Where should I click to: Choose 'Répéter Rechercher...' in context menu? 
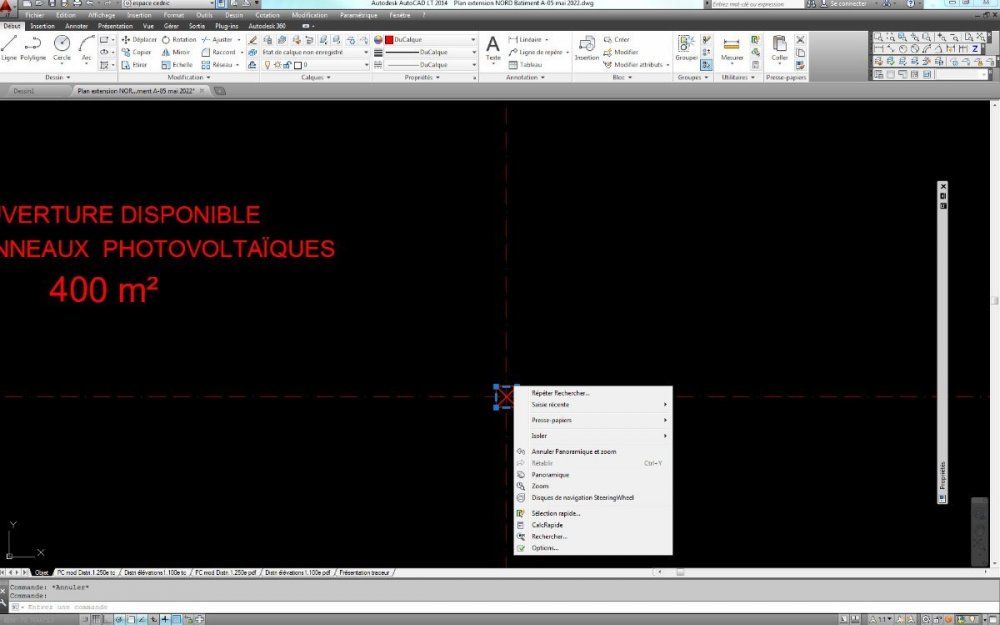tap(592, 393)
